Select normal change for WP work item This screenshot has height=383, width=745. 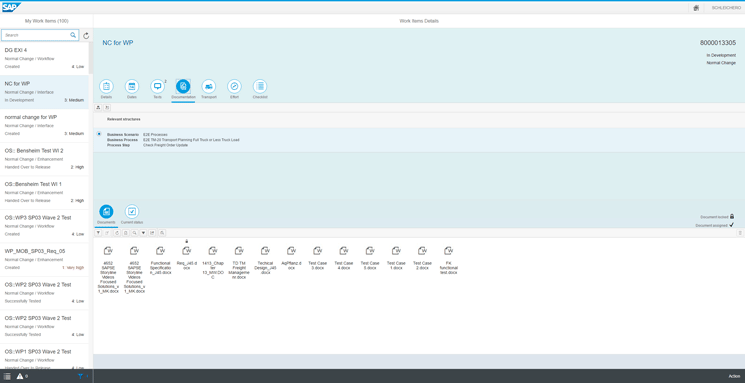point(44,125)
